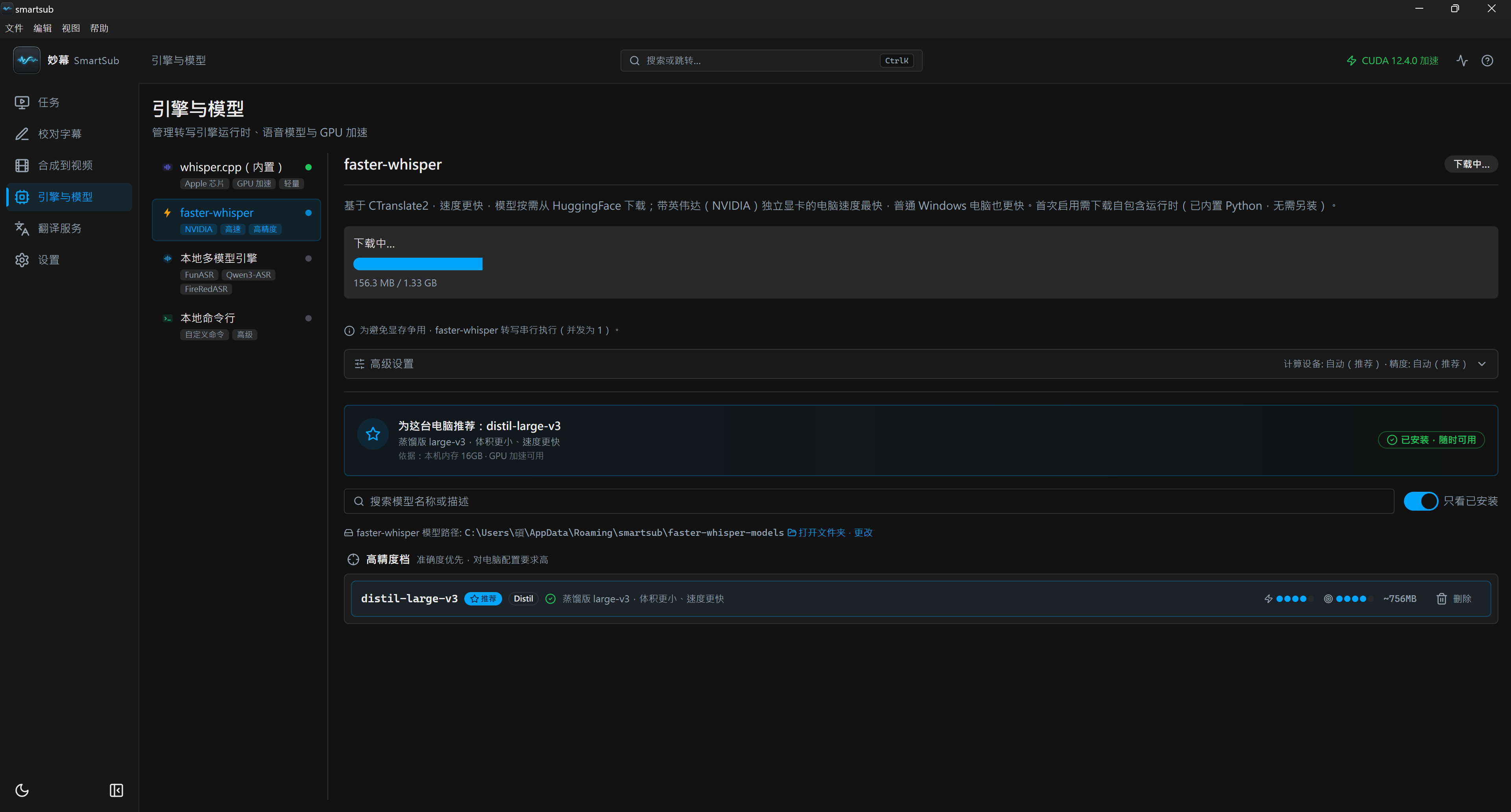Open the 合成到视频 video merge page

pos(68,165)
